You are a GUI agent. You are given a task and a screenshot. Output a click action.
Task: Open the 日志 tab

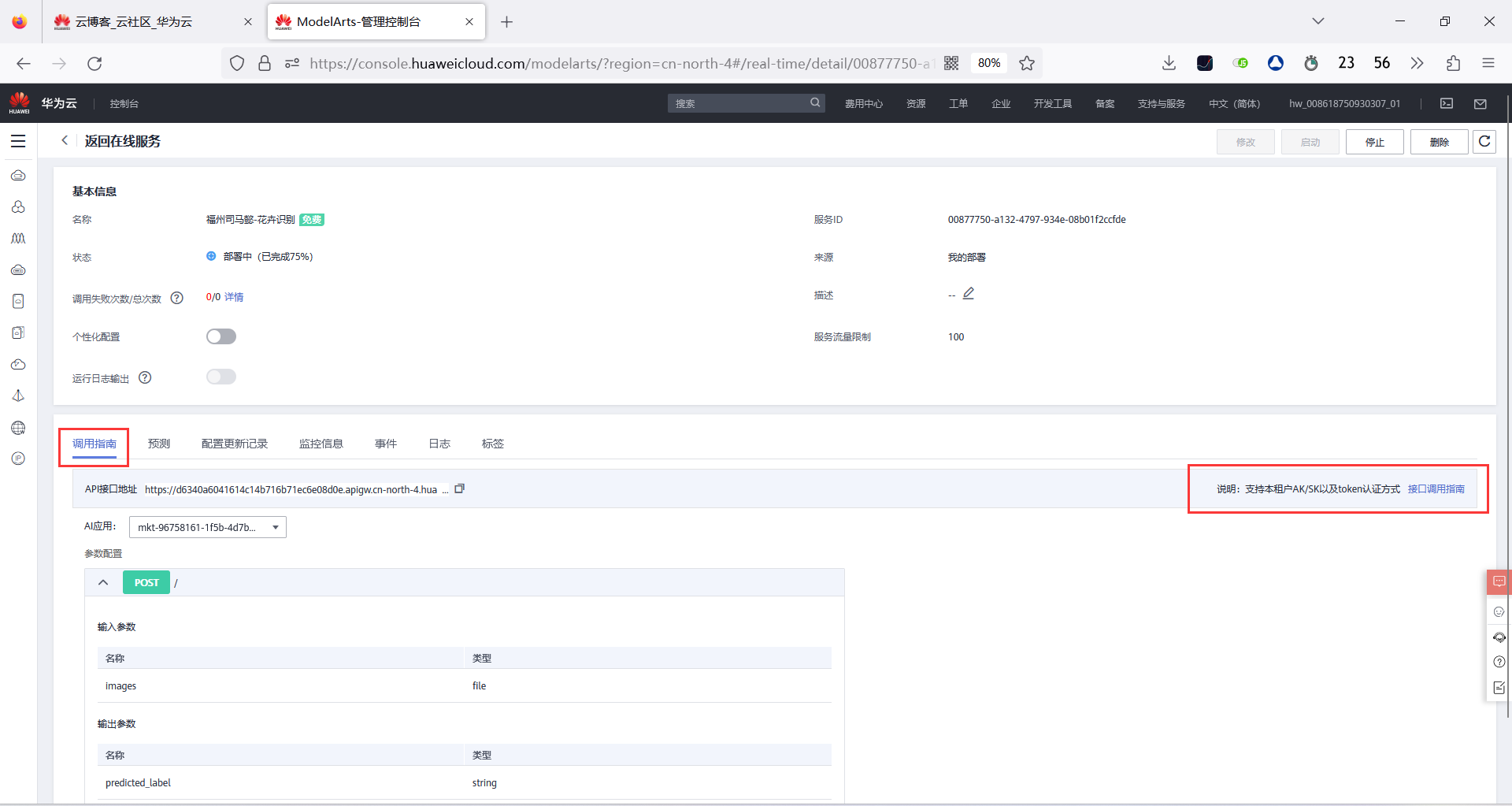coord(439,444)
